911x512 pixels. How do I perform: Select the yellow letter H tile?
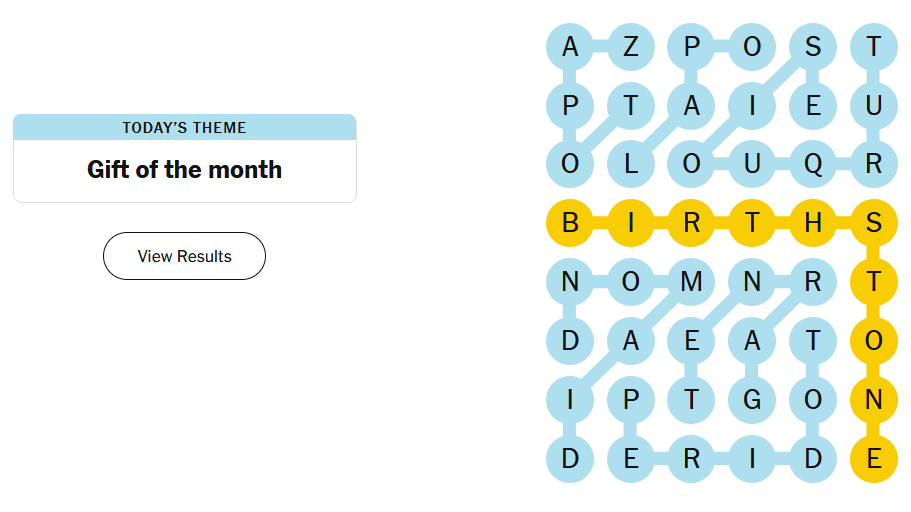pos(813,223)
